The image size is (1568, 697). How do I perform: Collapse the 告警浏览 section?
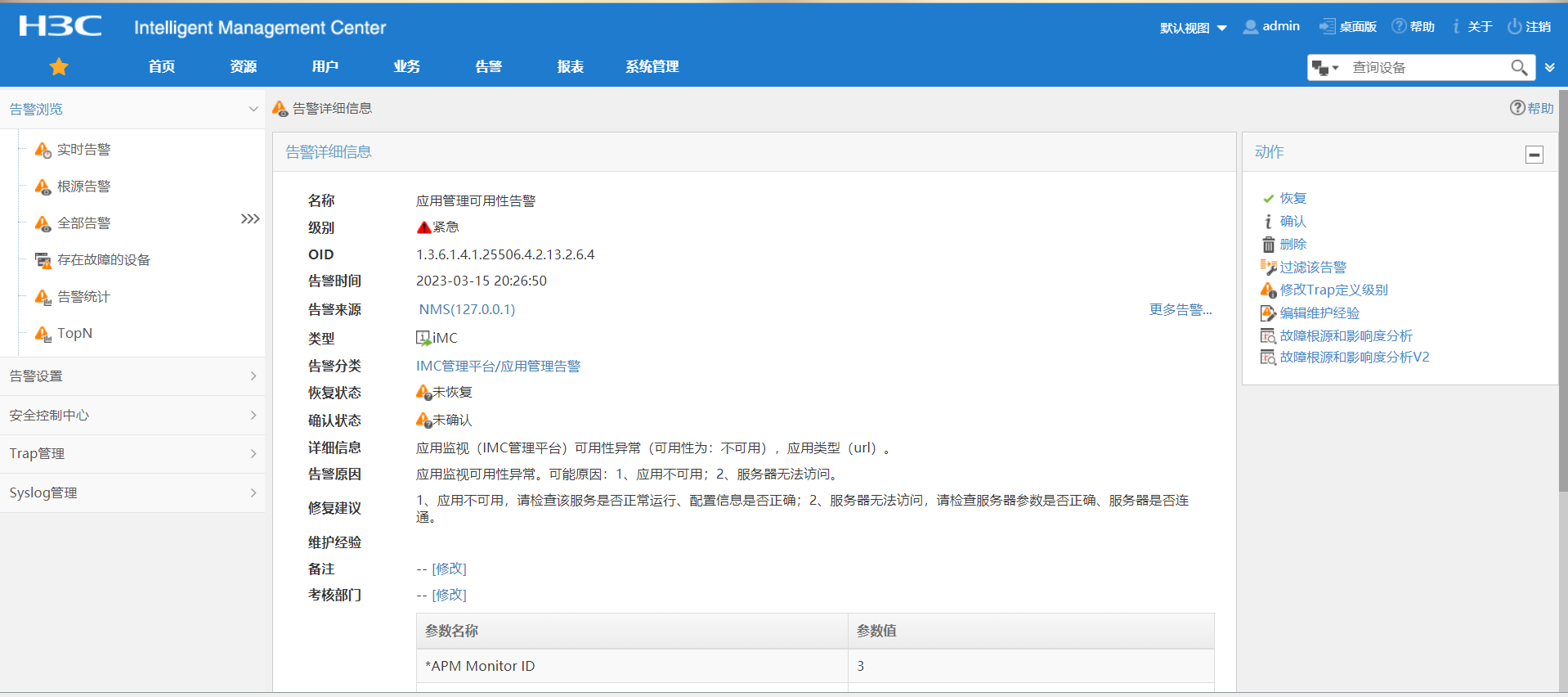(253, 109)
